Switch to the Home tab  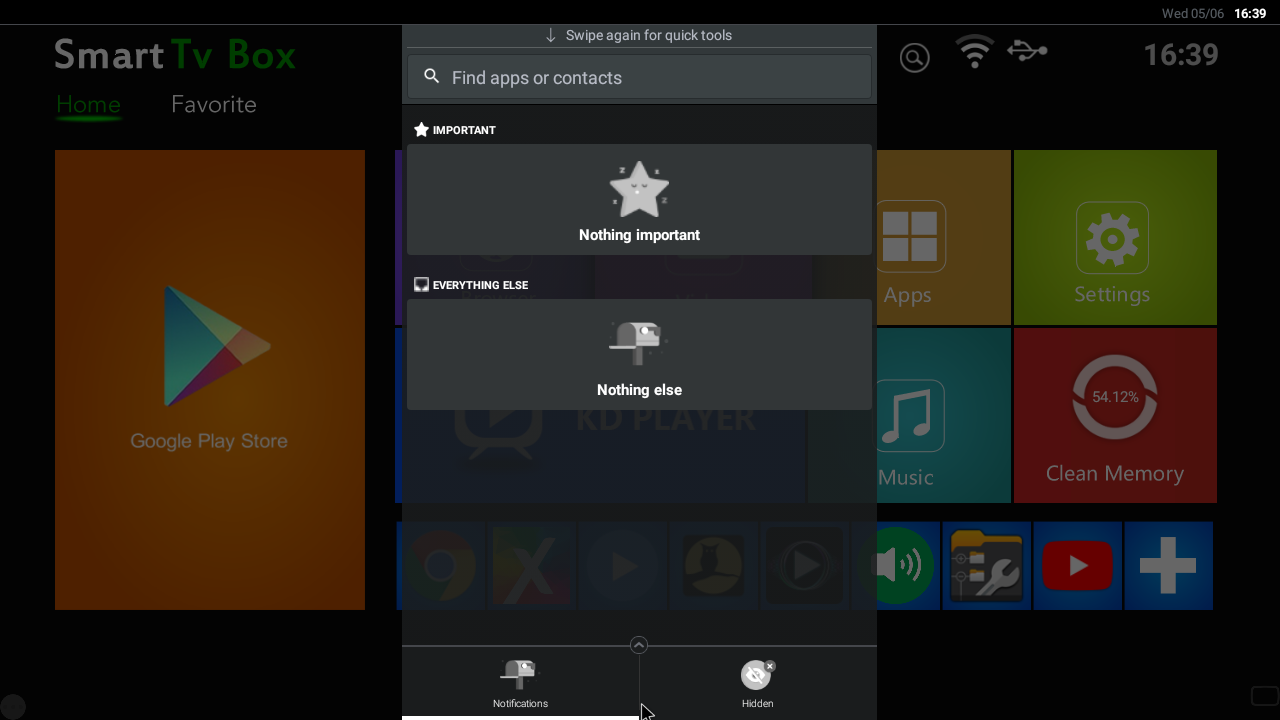point(88,104)
